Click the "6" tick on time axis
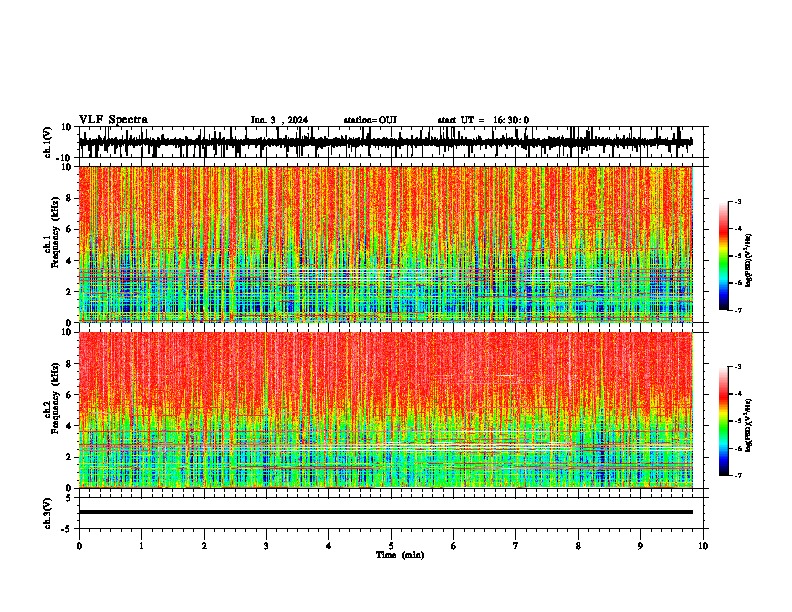The height and width of the screenshot is (612, 792). click(454, 546)
